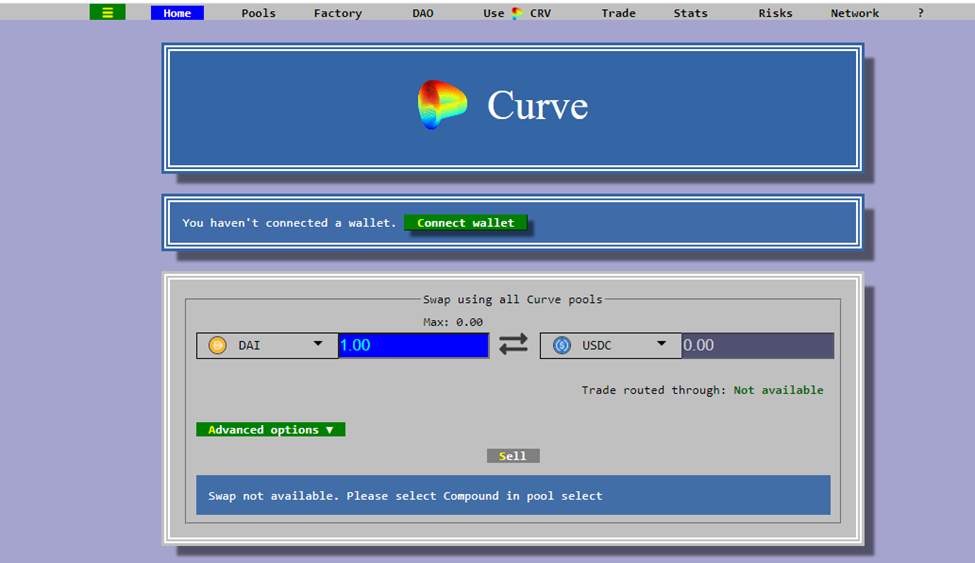975x563 pixels.
Task: Expand Advanced options
Action: click(x=270, y=430)
